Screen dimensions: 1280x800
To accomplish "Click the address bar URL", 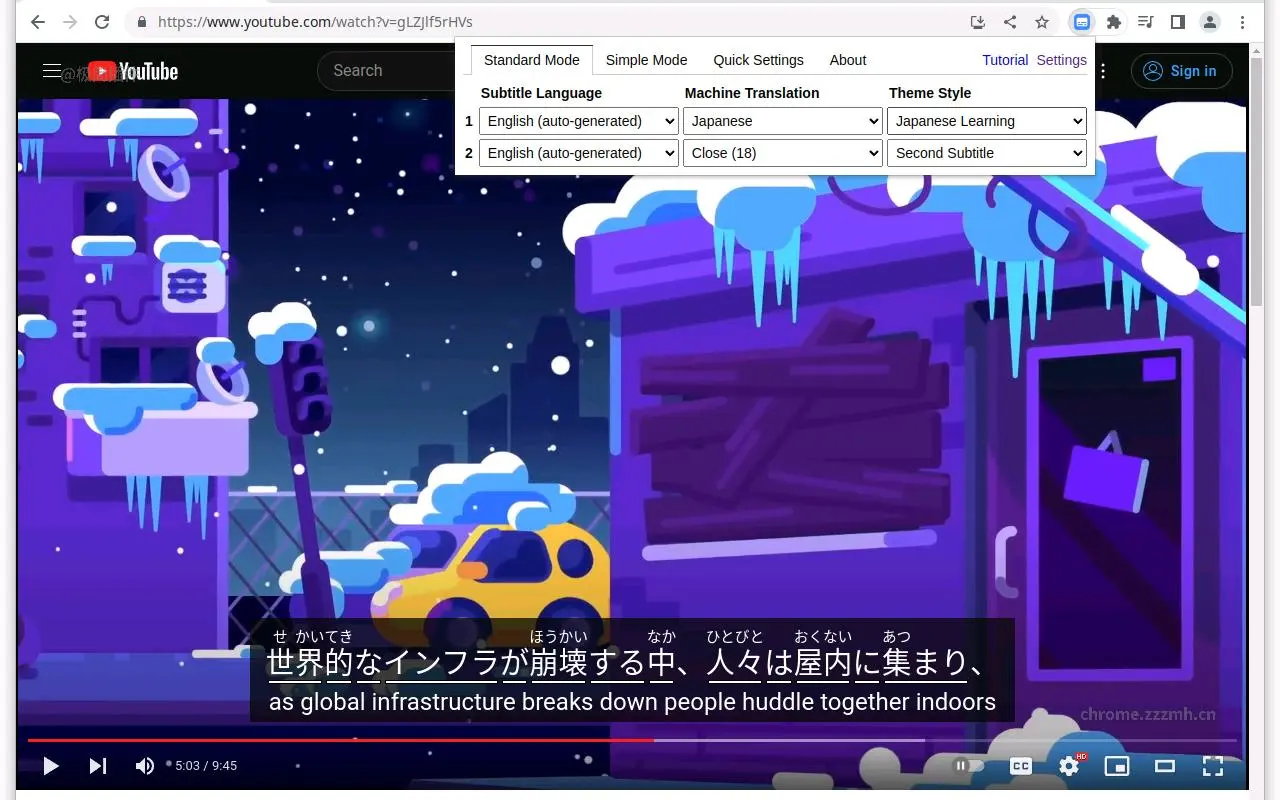I will coord(315,22).
